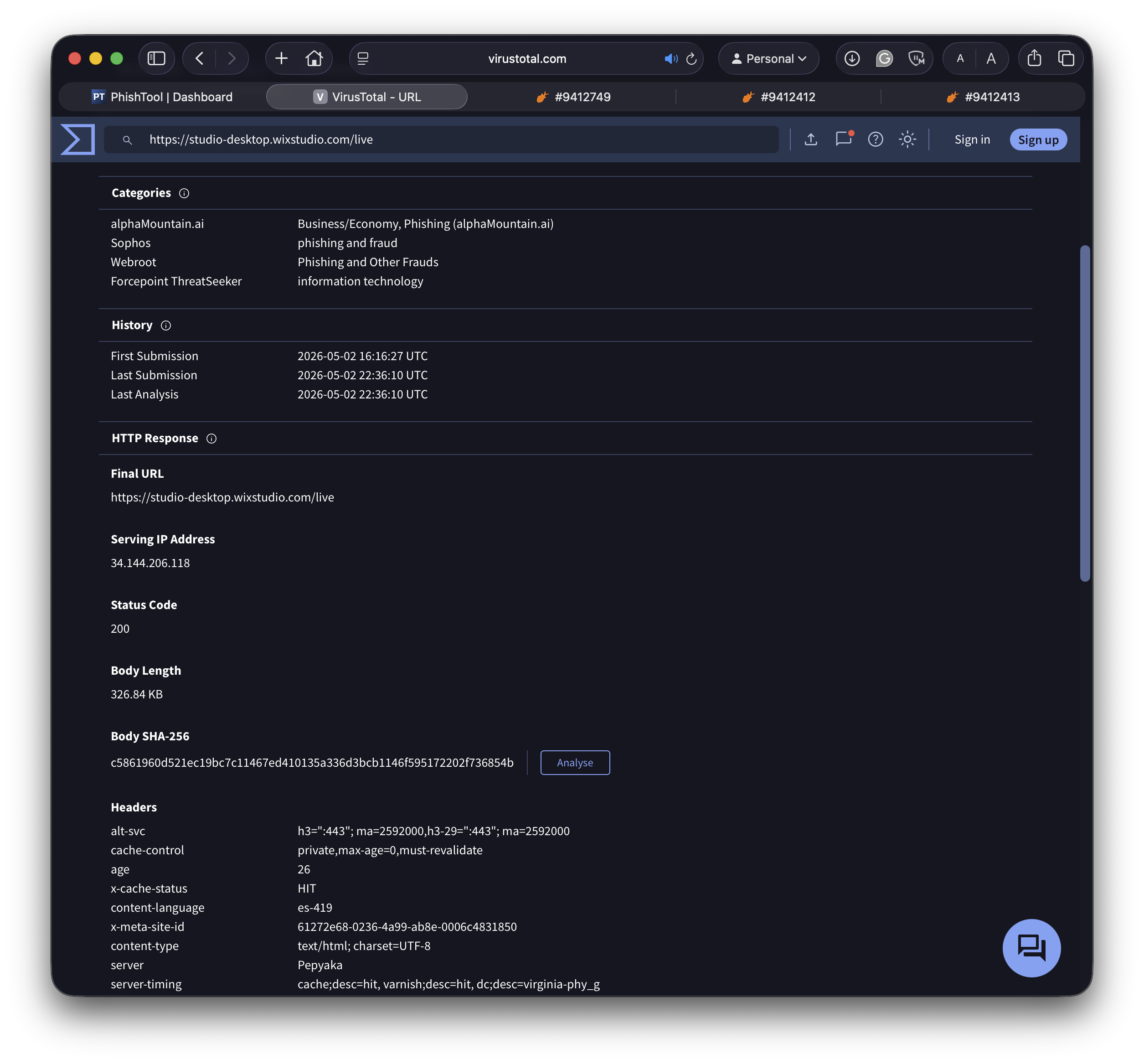Switch to PhishTool Dashboard tab
This screenshot has height=1064, width=1144.
[162, 97]
